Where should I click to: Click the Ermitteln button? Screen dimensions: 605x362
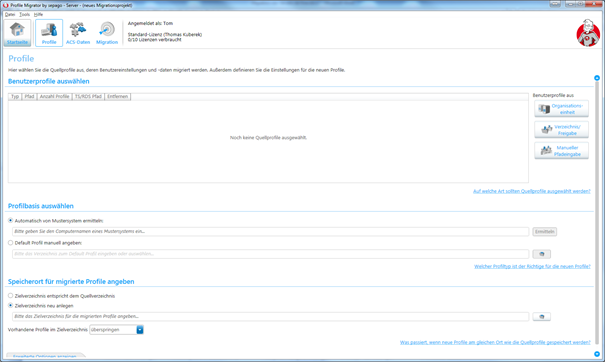(544, 232)
